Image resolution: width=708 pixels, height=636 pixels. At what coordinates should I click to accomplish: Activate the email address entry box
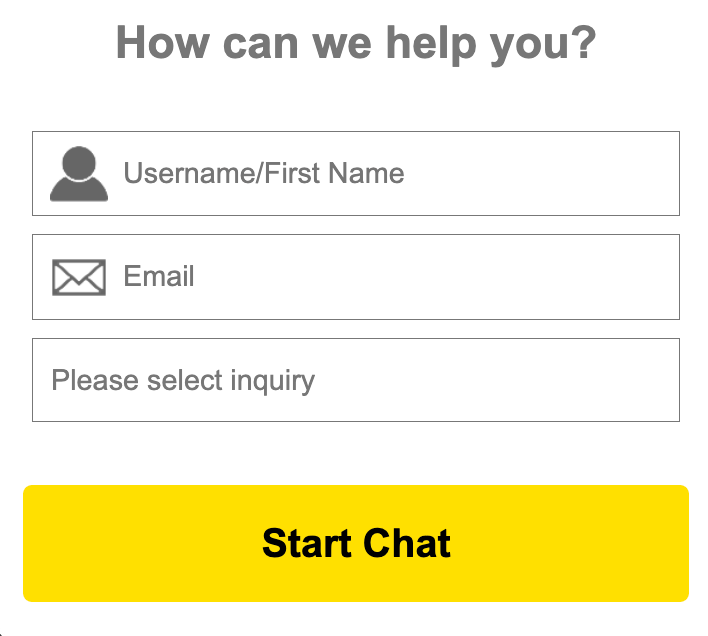(400, 277)
